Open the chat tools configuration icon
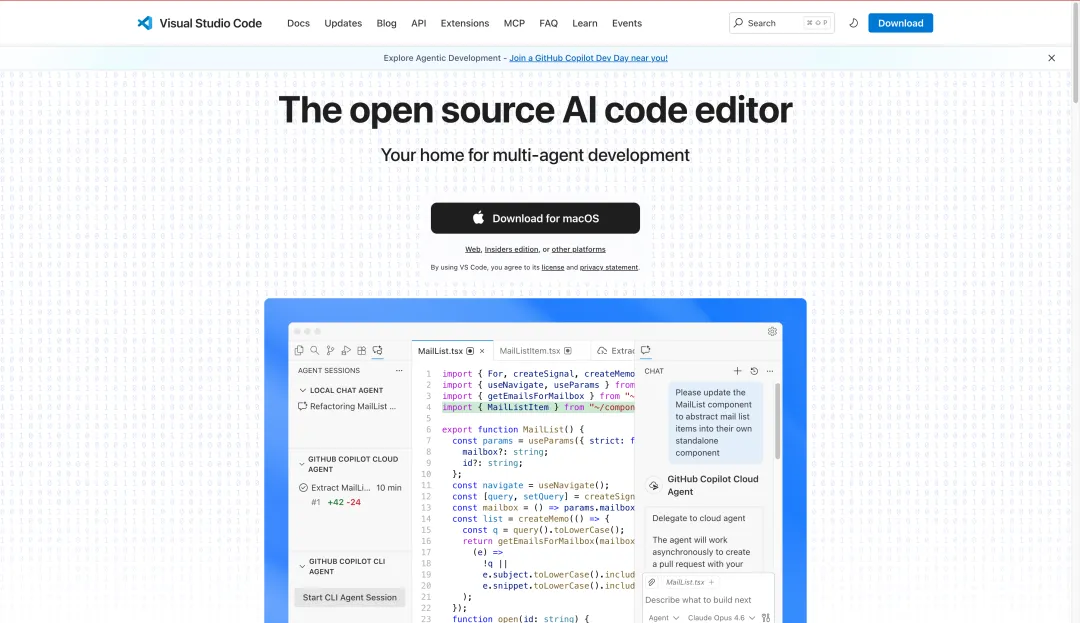This screenshot has width=1080, height=623. 766,617
